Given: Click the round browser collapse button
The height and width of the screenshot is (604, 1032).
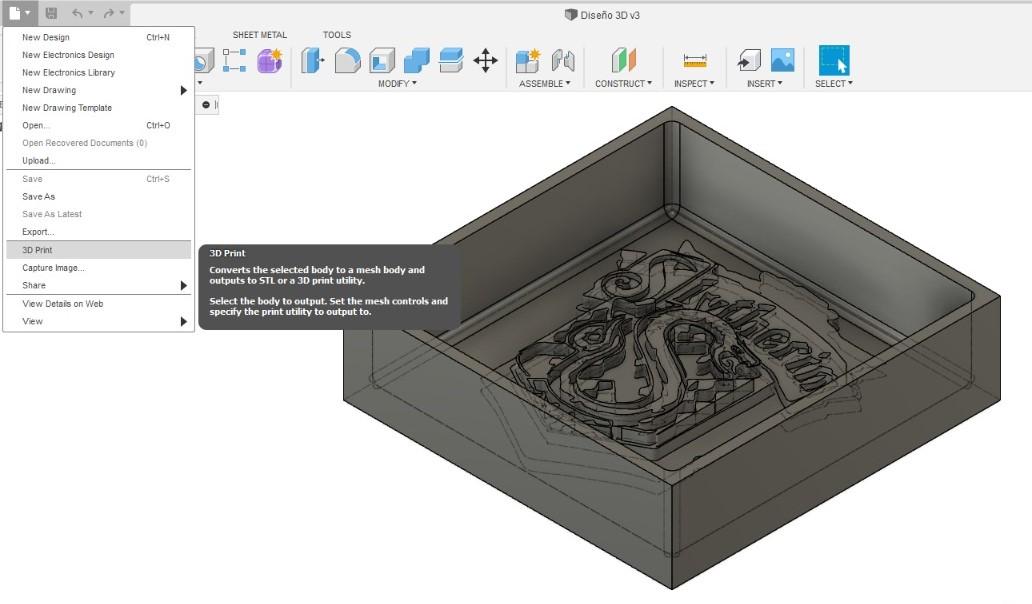Looking at the screenshot, I should pyautogui.click(x=206, y=105).
